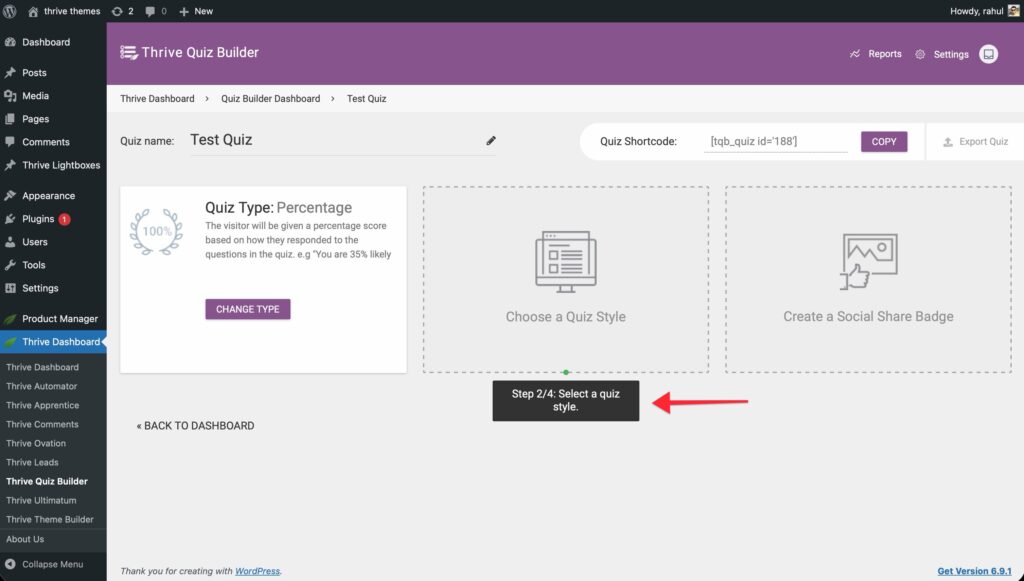Open the updates icon showing 2

124,11
